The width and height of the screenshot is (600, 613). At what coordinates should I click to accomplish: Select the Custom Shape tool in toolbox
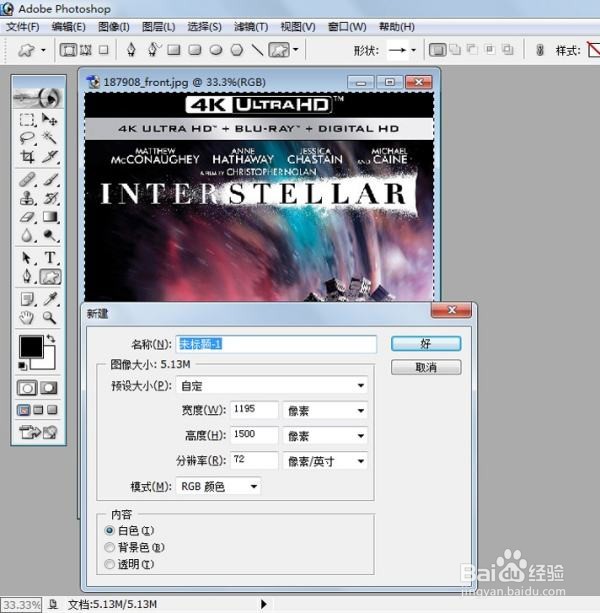click(50, 277)
